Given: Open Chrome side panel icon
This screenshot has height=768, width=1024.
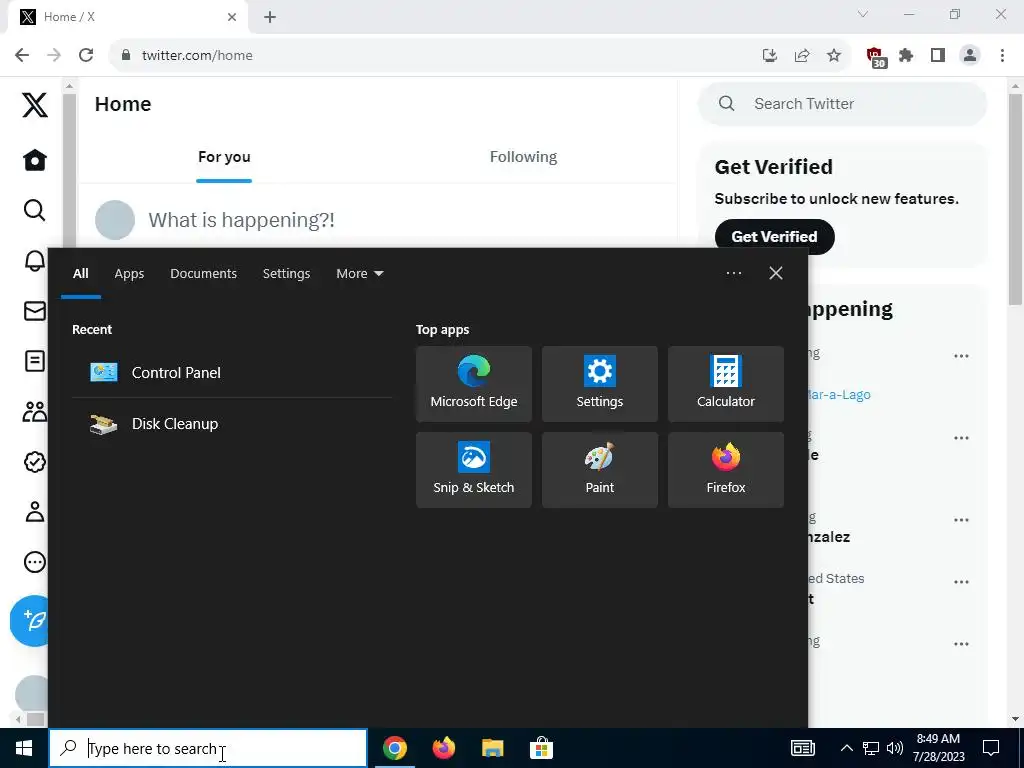Looking at the screenshot, I should point(938,56).
